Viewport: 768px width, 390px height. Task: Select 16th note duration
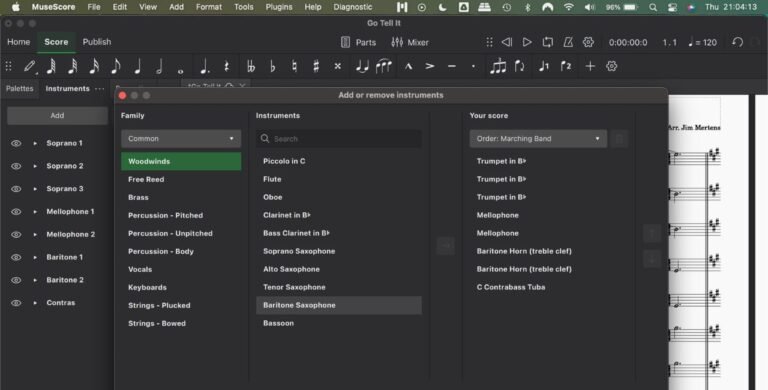94,66
